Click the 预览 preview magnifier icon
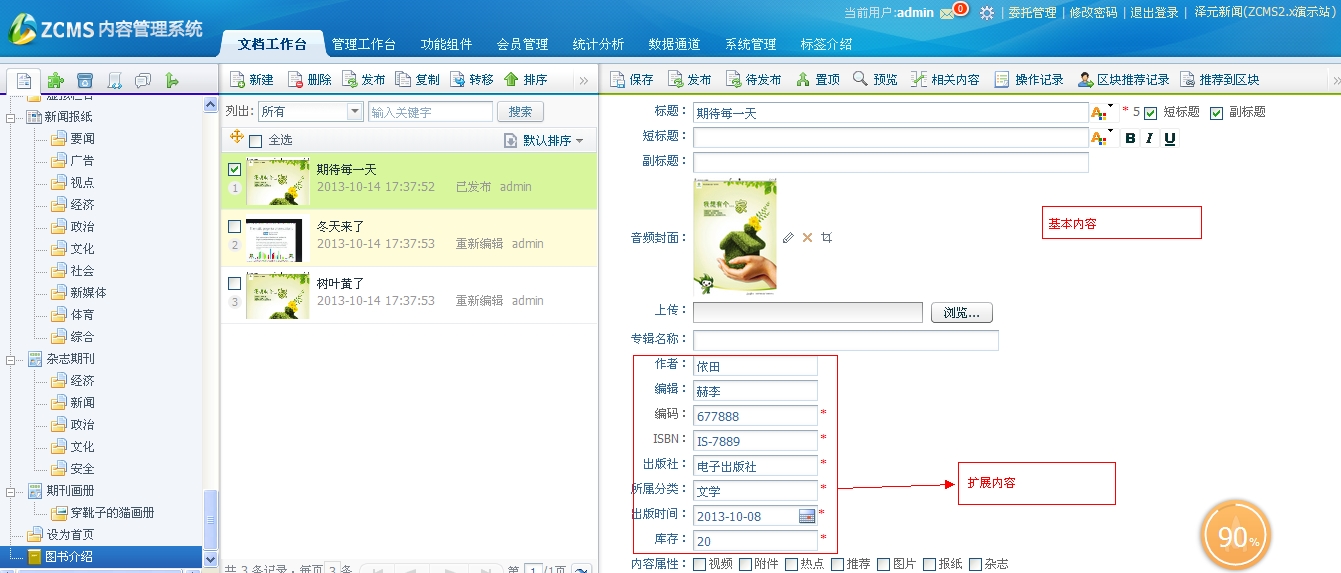The height and width of the screenshot is (573, 1341). 860,80
